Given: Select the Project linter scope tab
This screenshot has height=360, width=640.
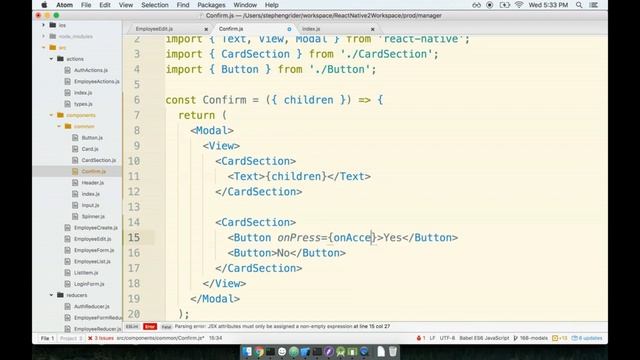Looking at the screenshot, I should tap(71, 338).
